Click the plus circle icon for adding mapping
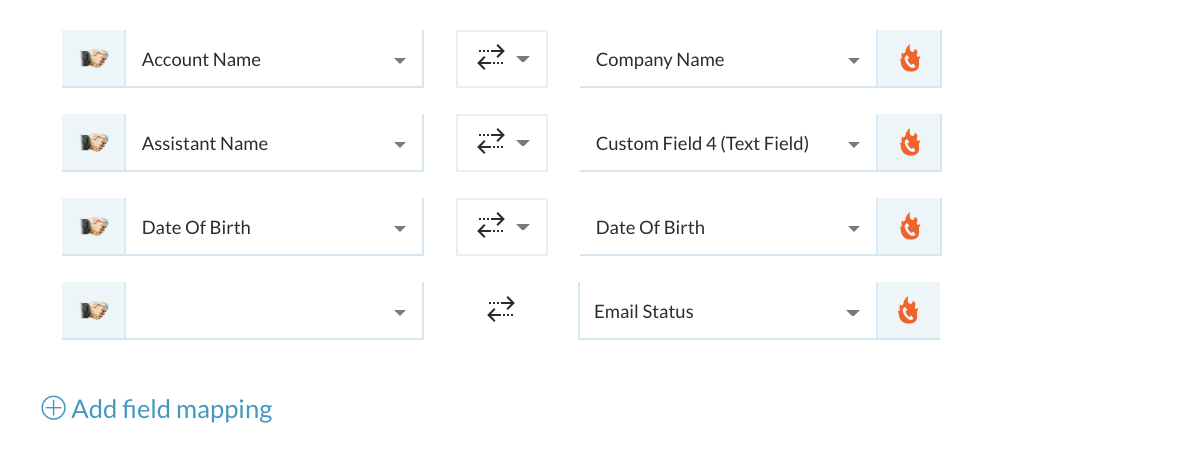The height and width of the screenshot is (456, 1190). (53, 409)
